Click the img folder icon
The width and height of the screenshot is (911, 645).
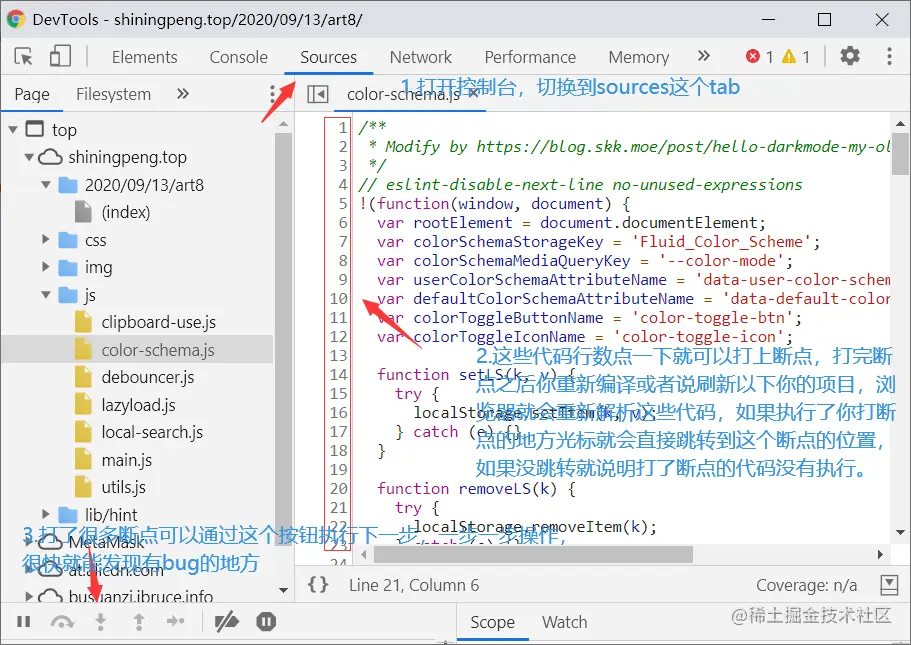point(68,267)
